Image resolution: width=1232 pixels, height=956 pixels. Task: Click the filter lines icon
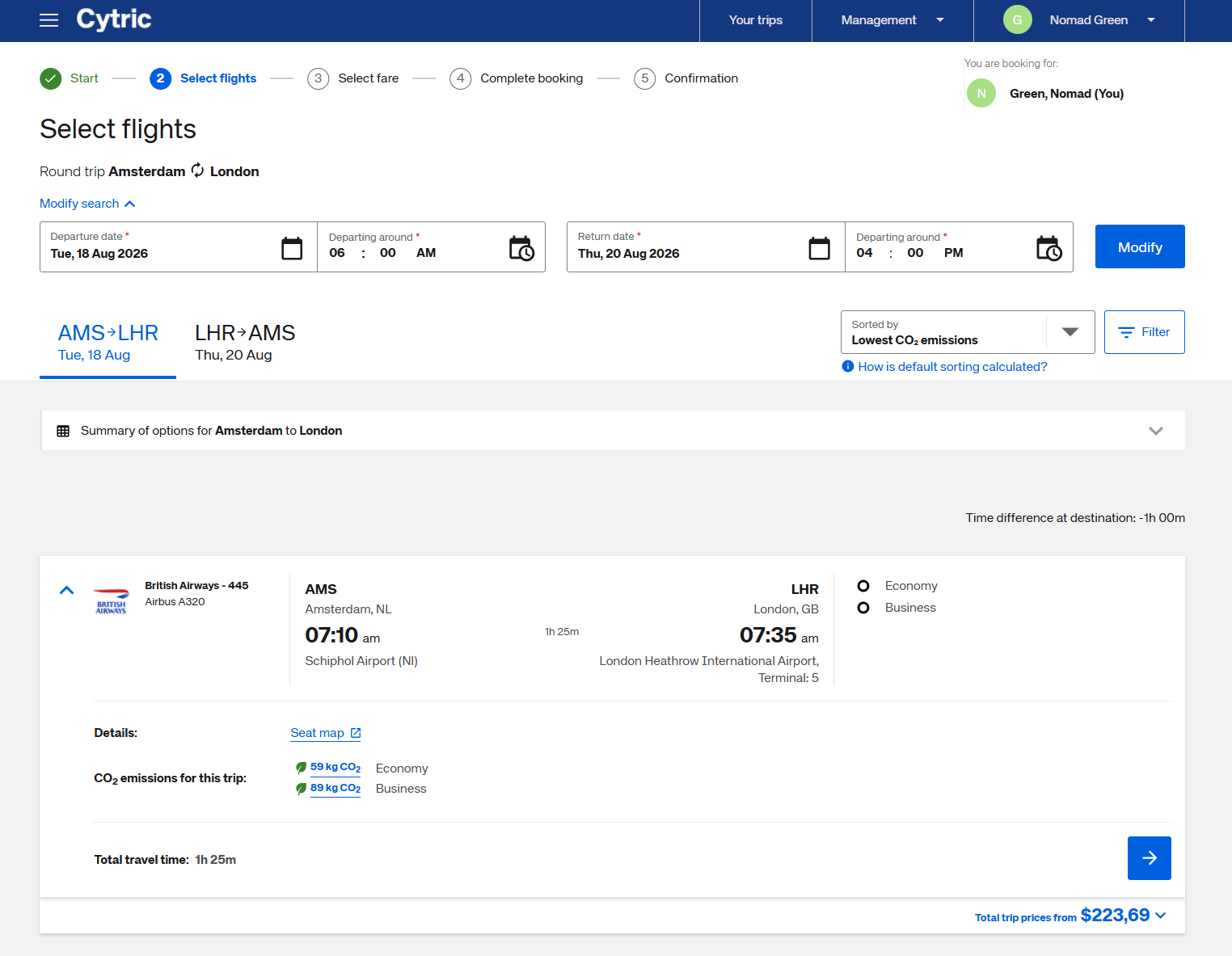coord(1126,332)
